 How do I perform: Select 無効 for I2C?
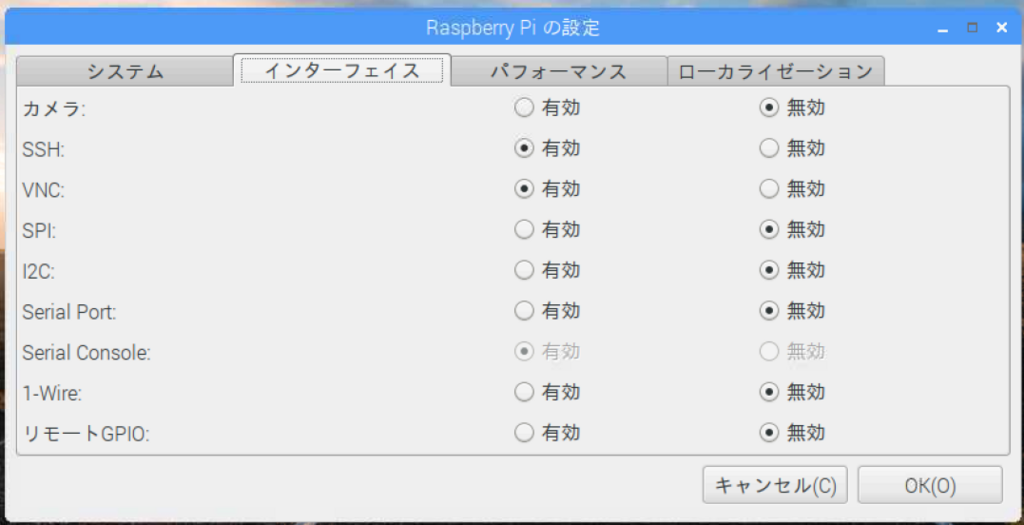(x=769, y=270)
